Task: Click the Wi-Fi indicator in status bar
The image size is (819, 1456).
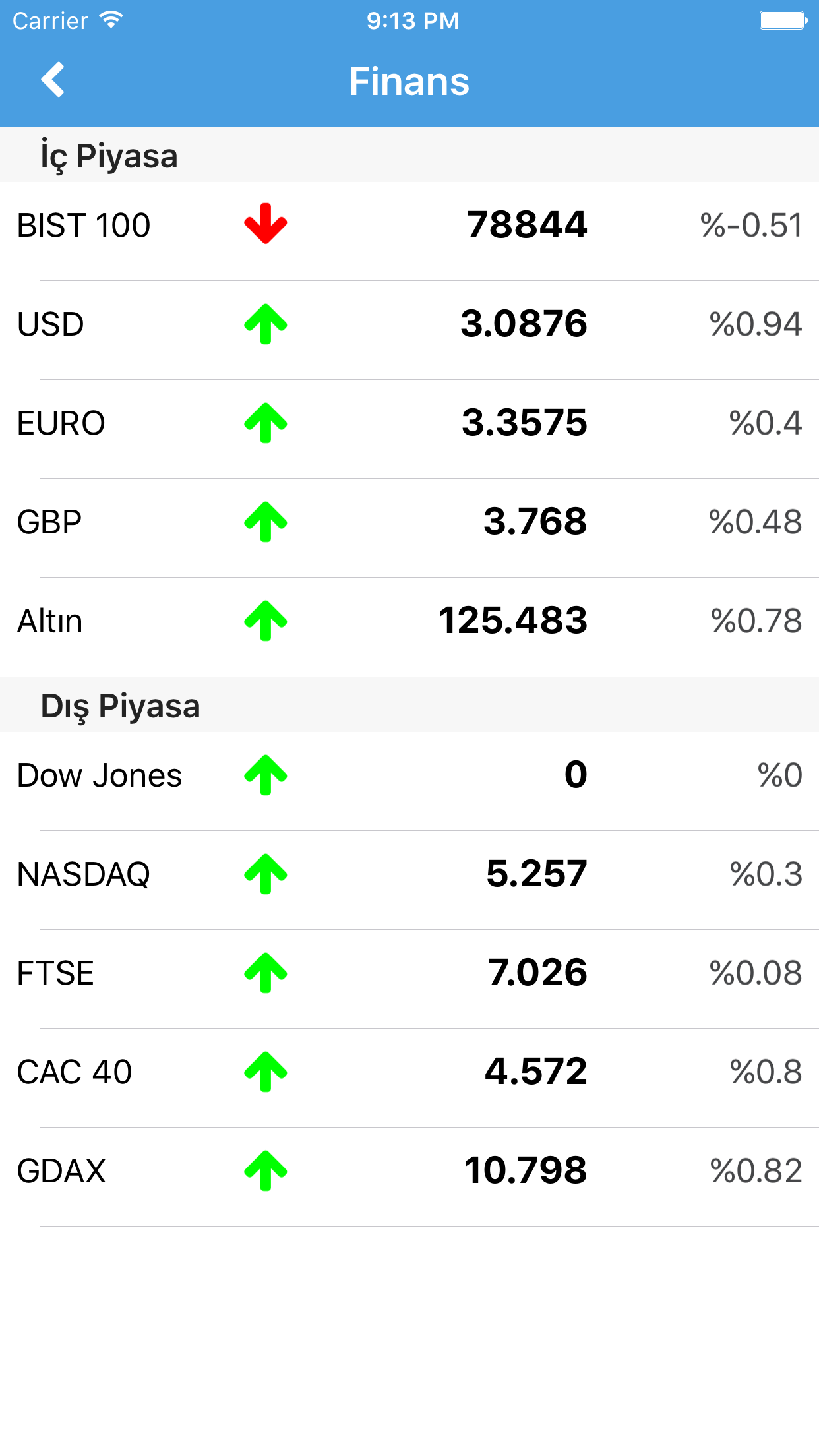Action: point(111,20)
